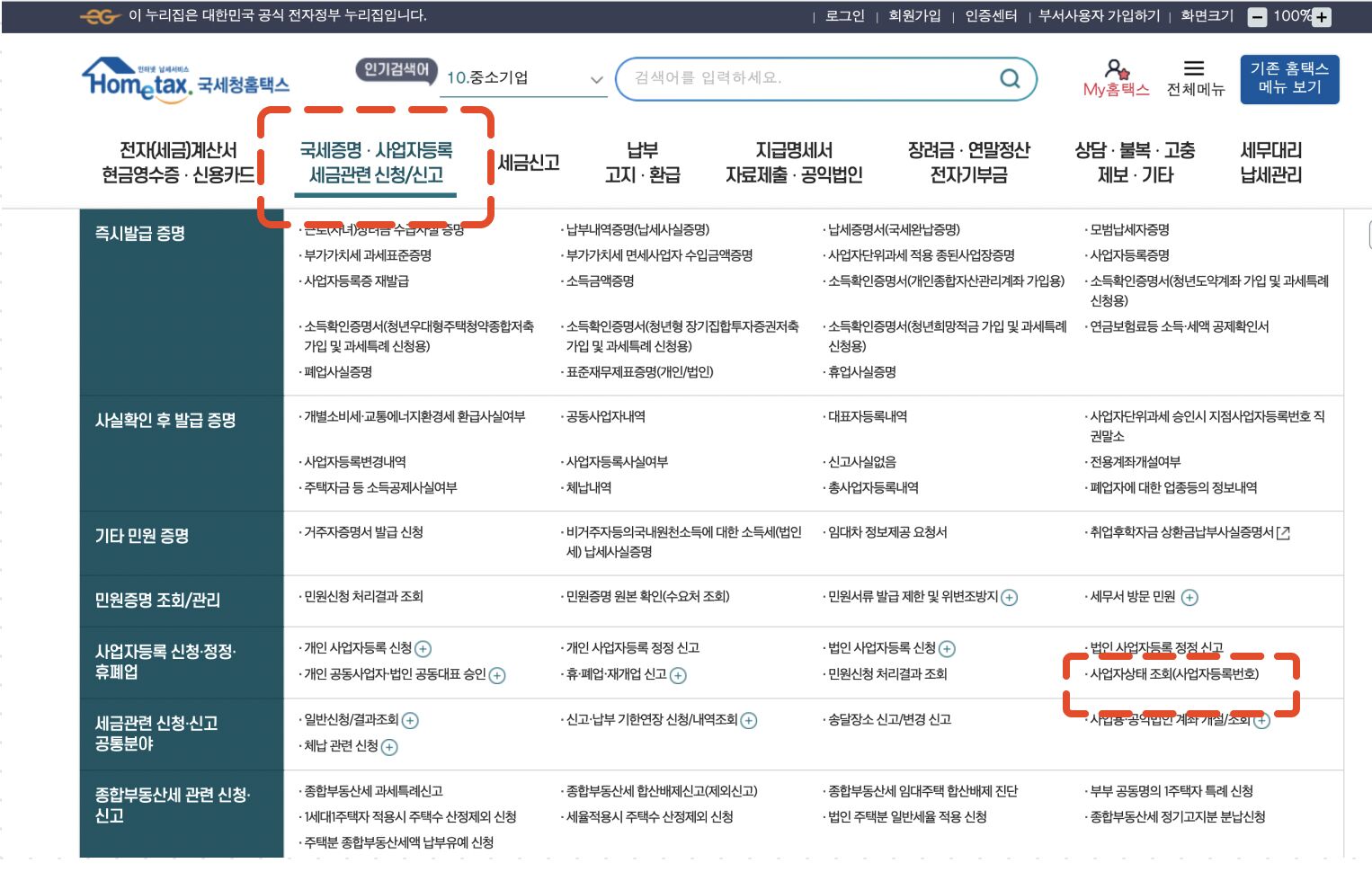Click the search magnifier icon
The image size is (1372, 881).
point(1010,79)
